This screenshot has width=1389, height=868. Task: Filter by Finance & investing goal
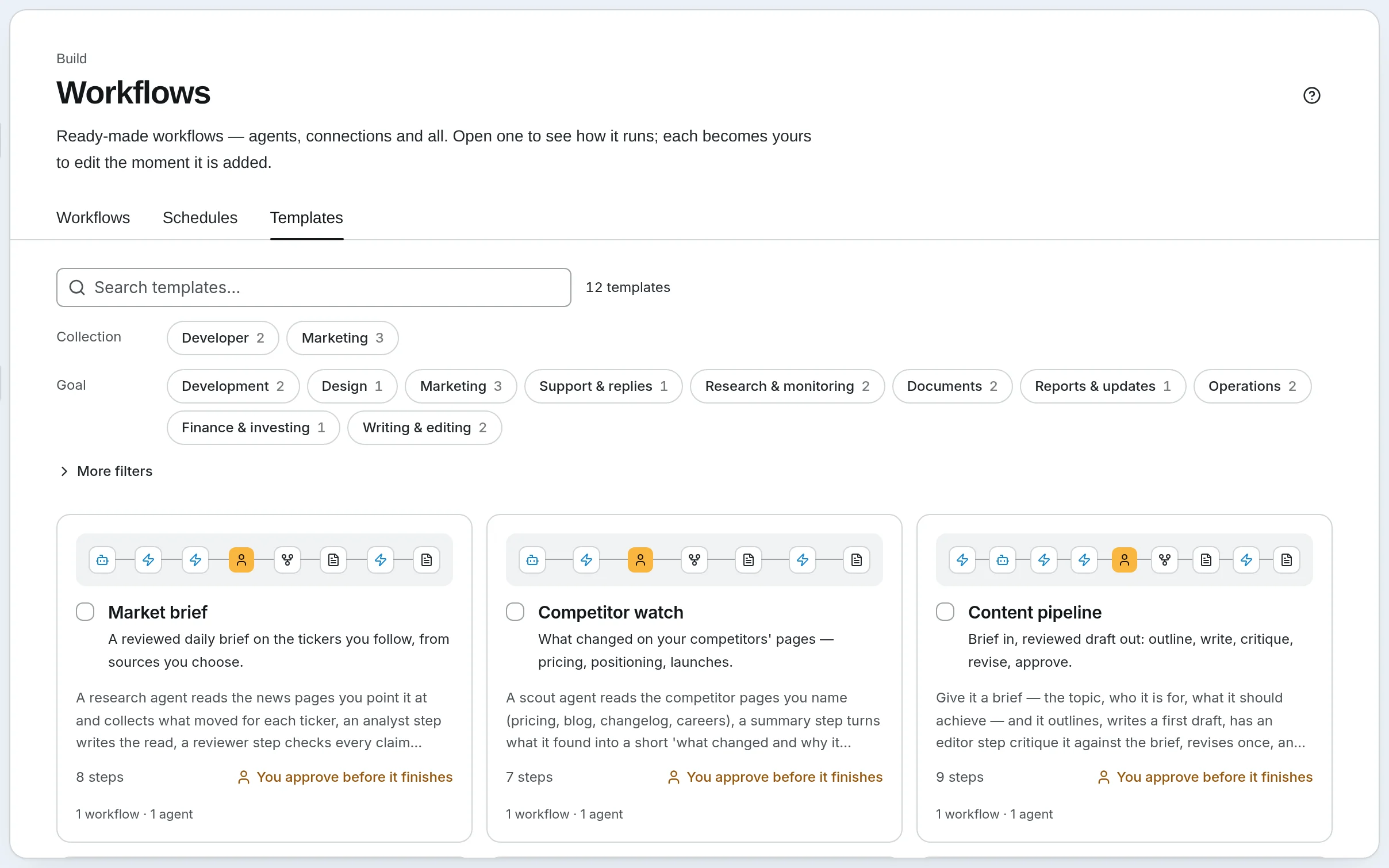[x=254, y=428]
